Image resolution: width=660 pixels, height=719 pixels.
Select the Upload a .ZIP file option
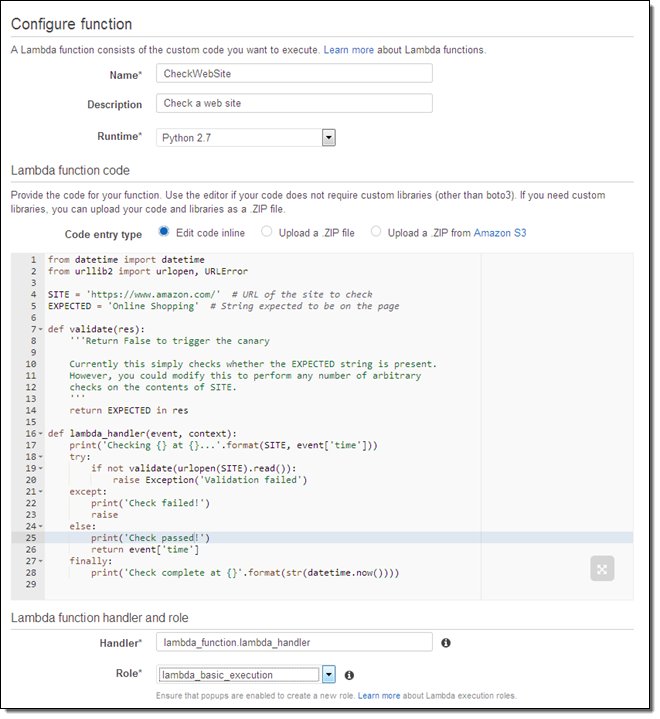pos(266,232)
